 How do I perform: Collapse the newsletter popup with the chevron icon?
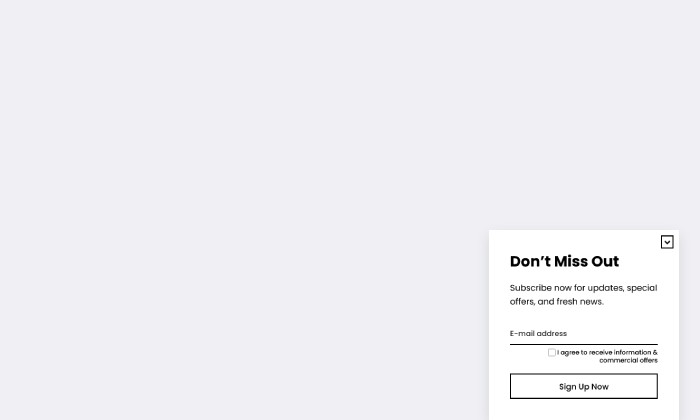[x=667, y=242]
